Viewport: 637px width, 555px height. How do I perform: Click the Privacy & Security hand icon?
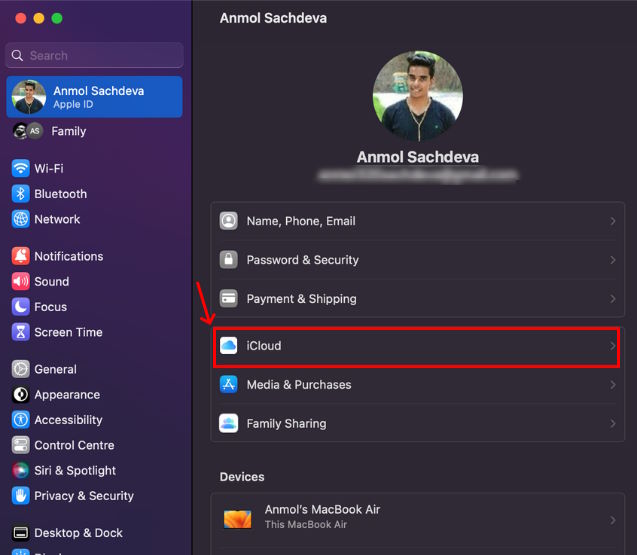[x=20, y=496]
